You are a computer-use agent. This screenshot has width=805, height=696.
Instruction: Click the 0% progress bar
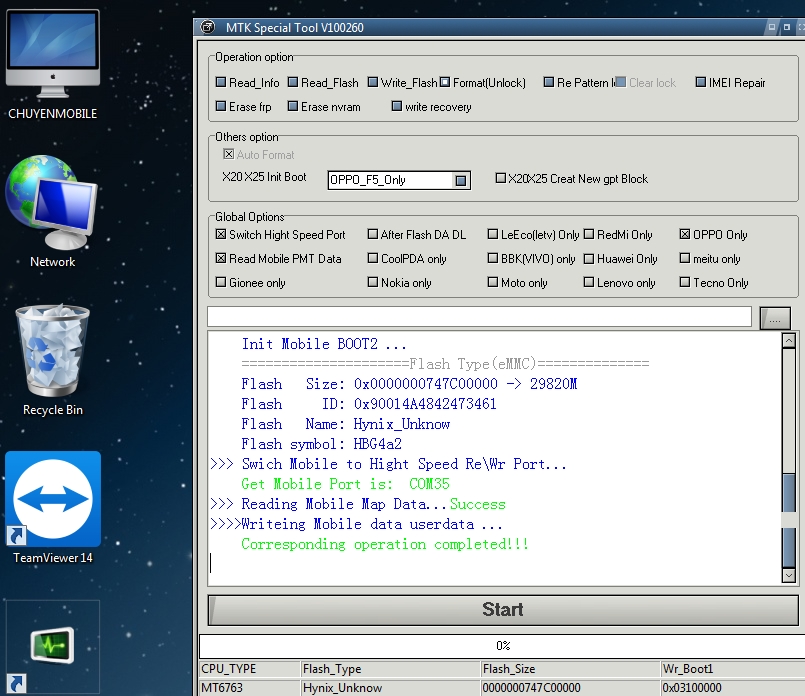(x=503, y=646)
